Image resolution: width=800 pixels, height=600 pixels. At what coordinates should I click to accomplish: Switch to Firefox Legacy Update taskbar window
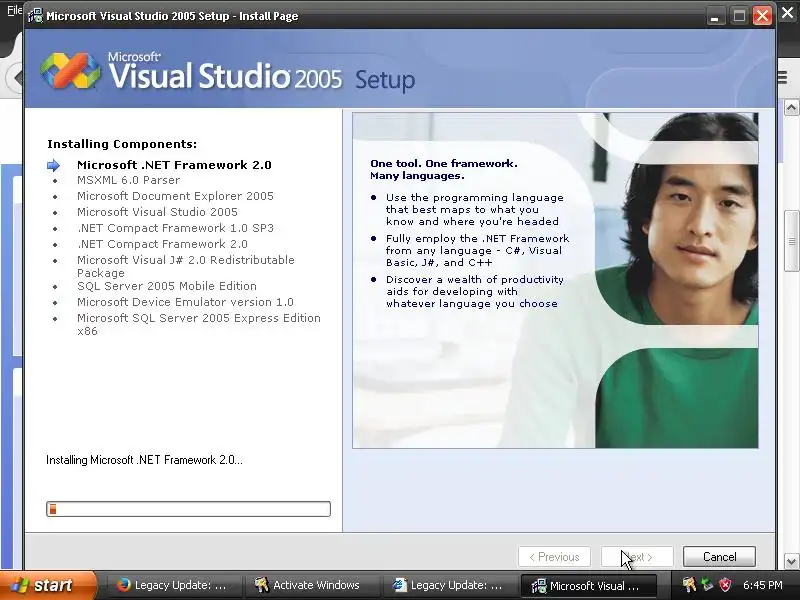pos(173,585)
